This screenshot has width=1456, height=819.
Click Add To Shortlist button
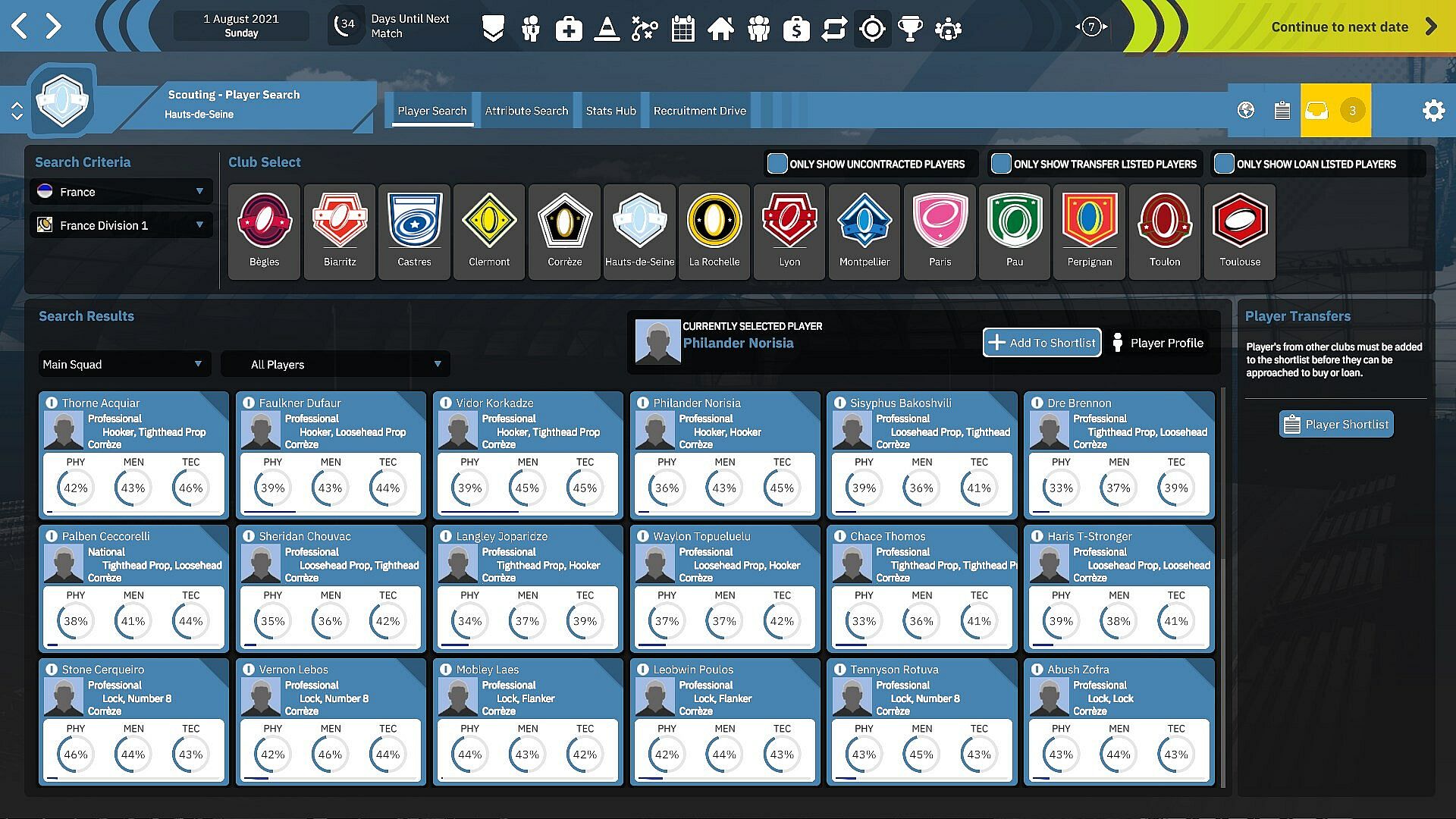pos(1042,343)
